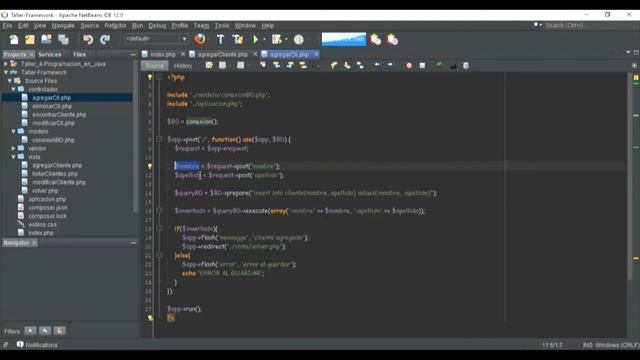Click the green Run Project icon

pos(256,40)
